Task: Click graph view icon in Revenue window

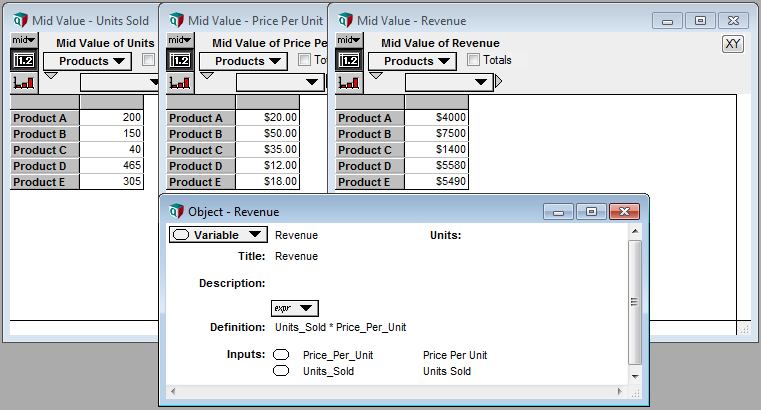Action: 349,83
